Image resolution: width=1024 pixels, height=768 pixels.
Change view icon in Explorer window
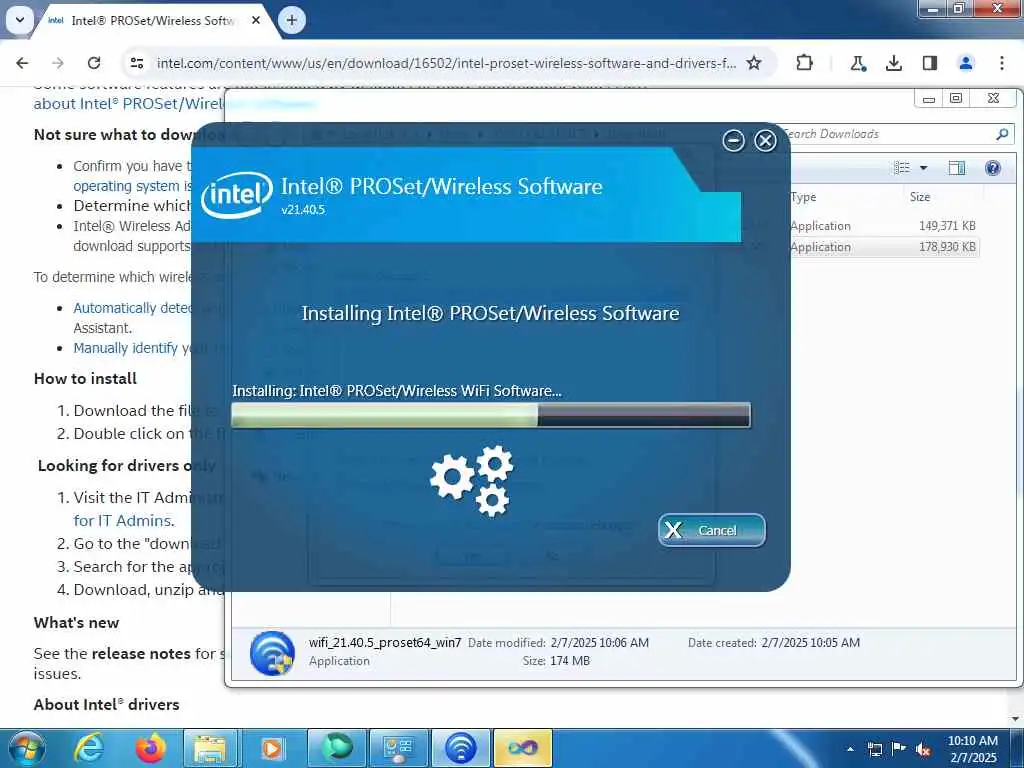pyautogui.click(x=902, y=168)
